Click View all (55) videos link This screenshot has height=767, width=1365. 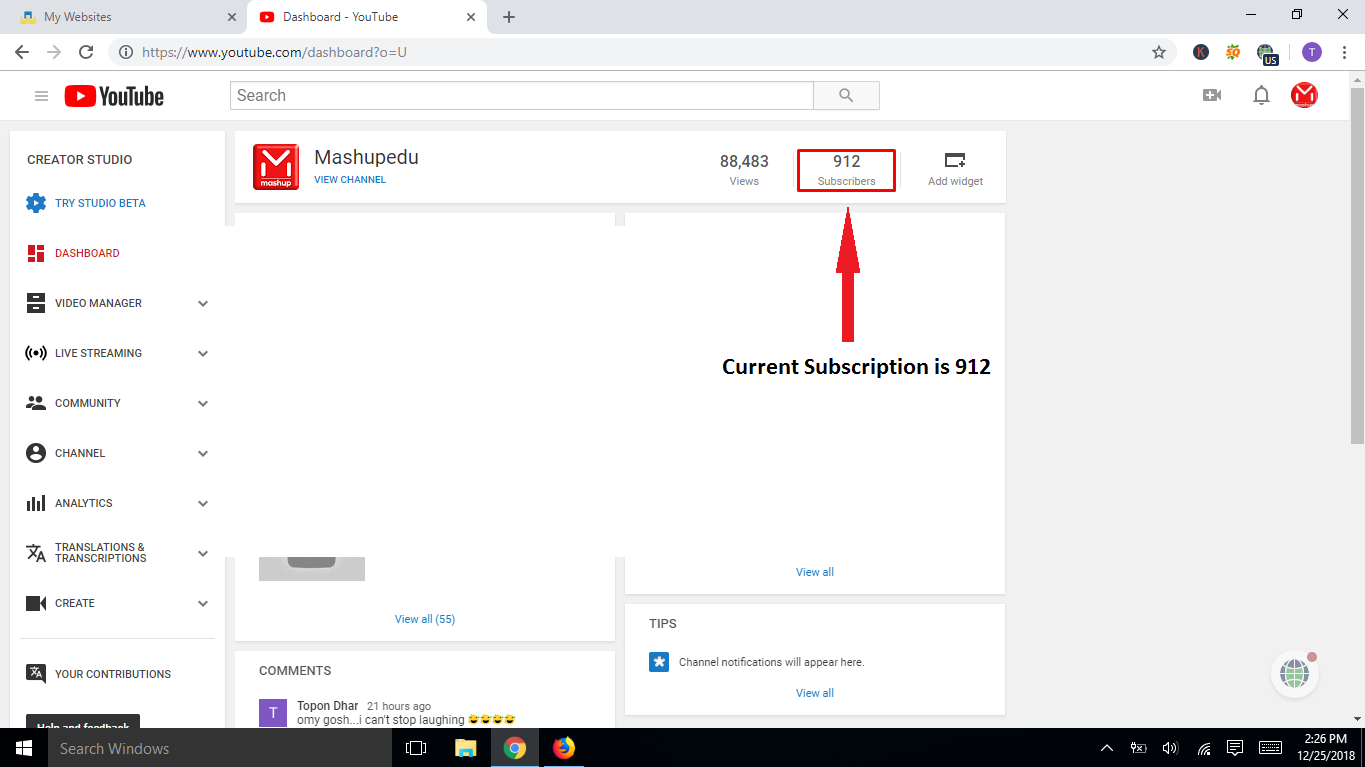pyautogui.click(x=424, y=619)
